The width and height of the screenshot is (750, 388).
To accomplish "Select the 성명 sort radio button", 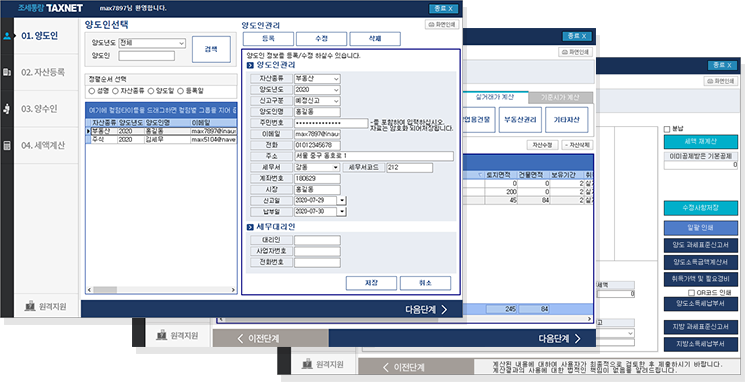I will click(x=92, y=91).
